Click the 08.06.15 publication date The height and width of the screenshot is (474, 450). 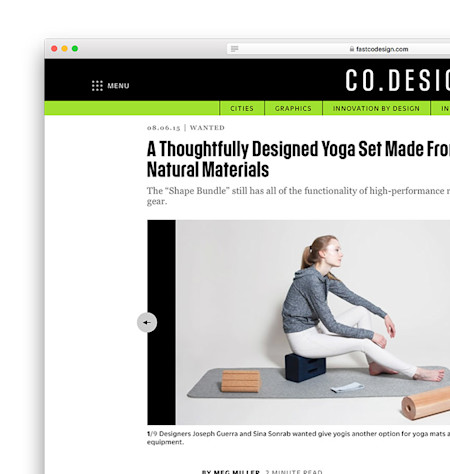(164, 128)
